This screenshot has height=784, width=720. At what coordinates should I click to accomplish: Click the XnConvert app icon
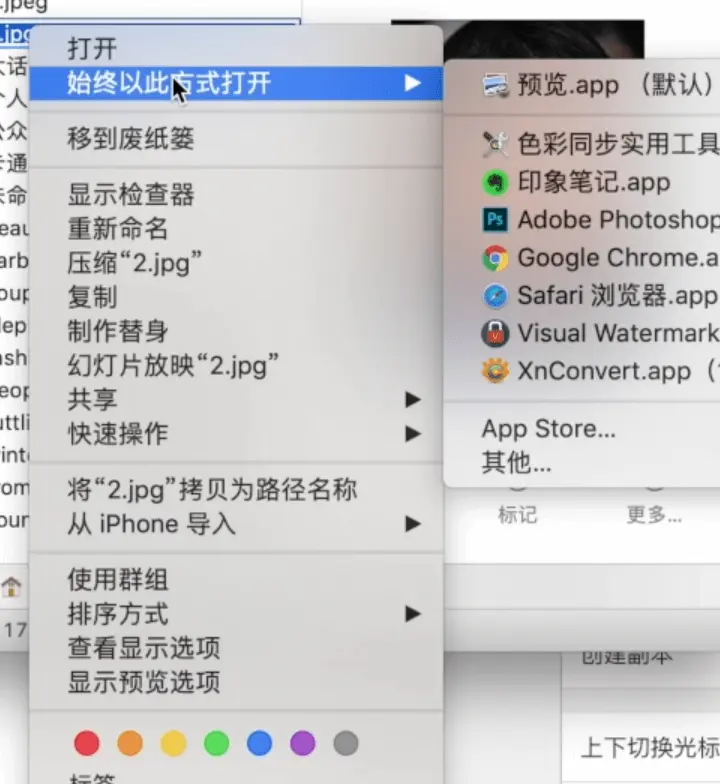[x=496, y=371]
